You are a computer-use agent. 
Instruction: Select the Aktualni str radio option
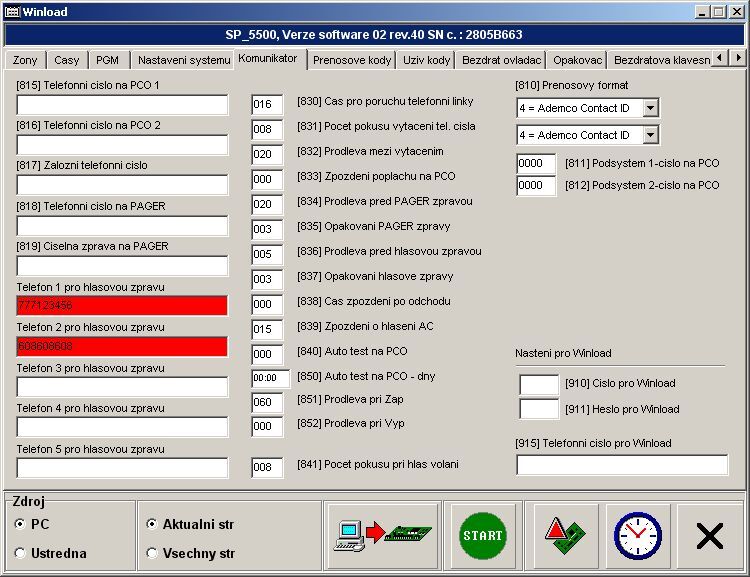tap(152, 524)
